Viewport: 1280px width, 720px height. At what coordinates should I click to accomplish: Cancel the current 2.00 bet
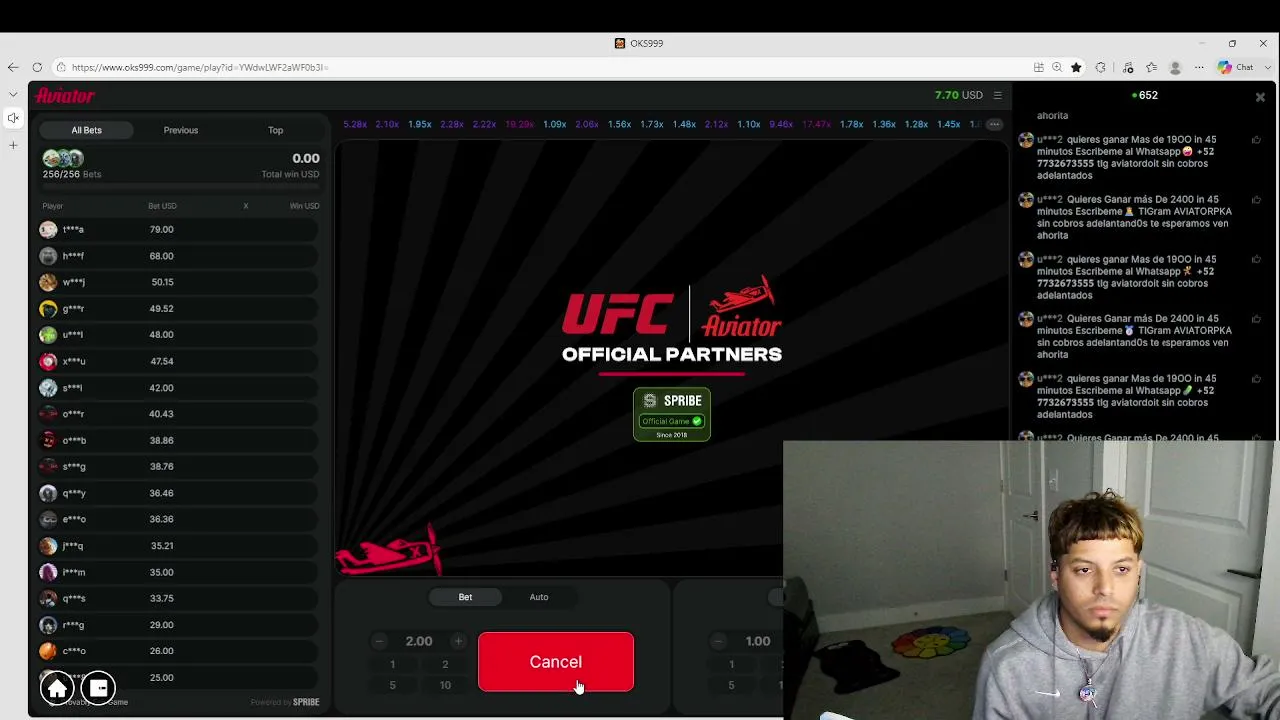(x=556, y=662)
